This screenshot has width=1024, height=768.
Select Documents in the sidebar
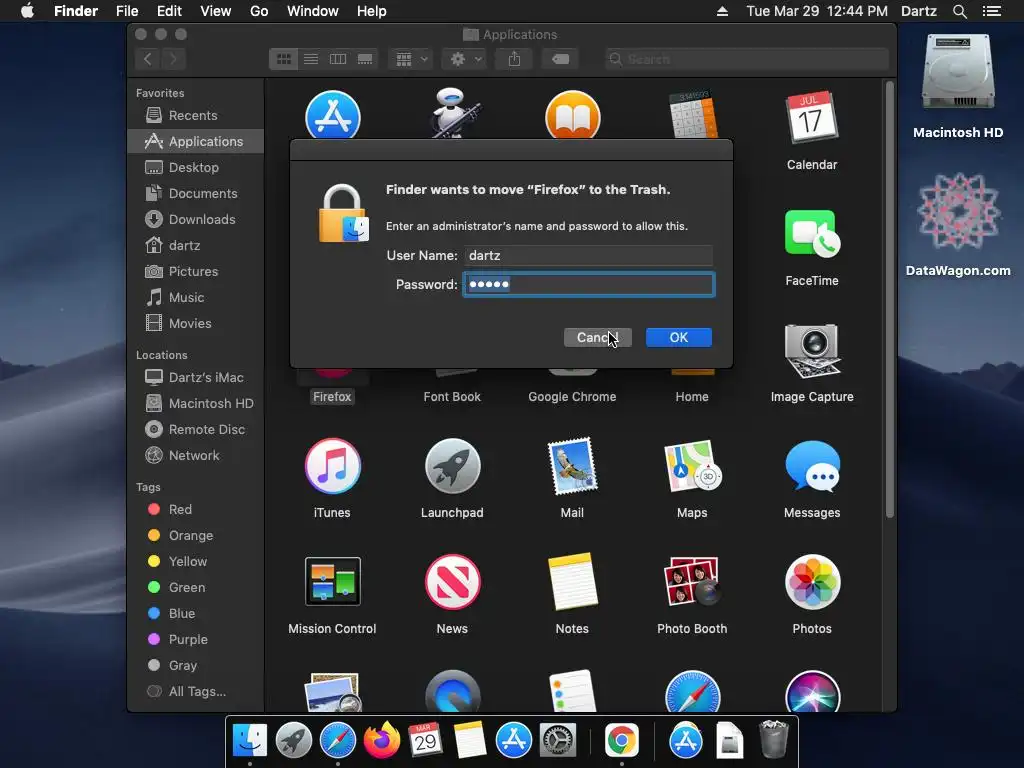(x=196, y=193)
